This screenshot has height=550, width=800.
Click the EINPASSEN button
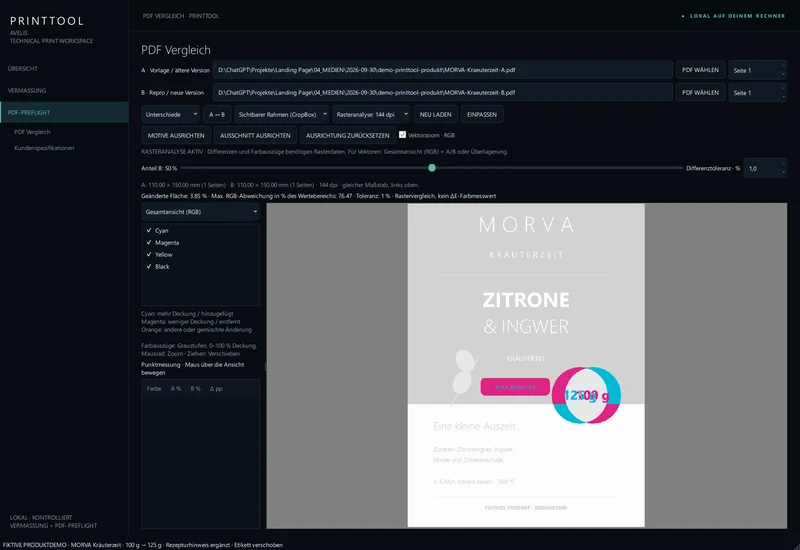point(482,114)
